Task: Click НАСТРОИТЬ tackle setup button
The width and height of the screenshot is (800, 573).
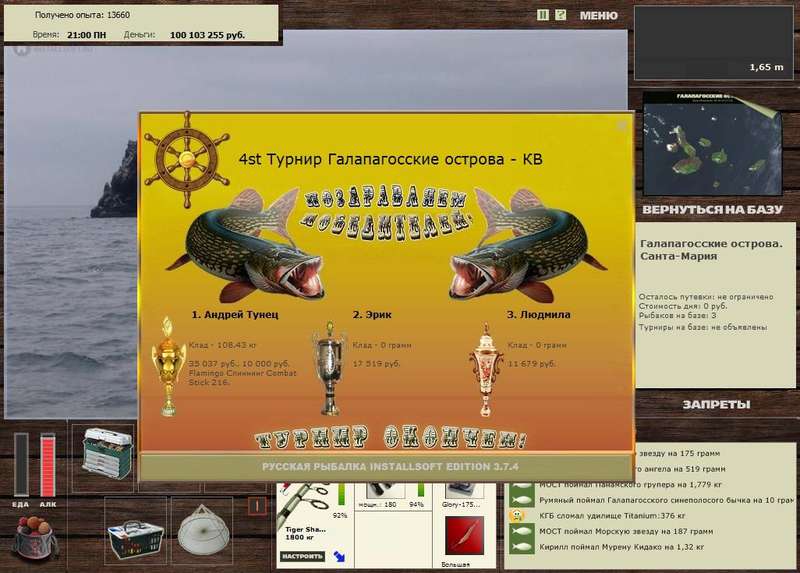Action: 302,556
